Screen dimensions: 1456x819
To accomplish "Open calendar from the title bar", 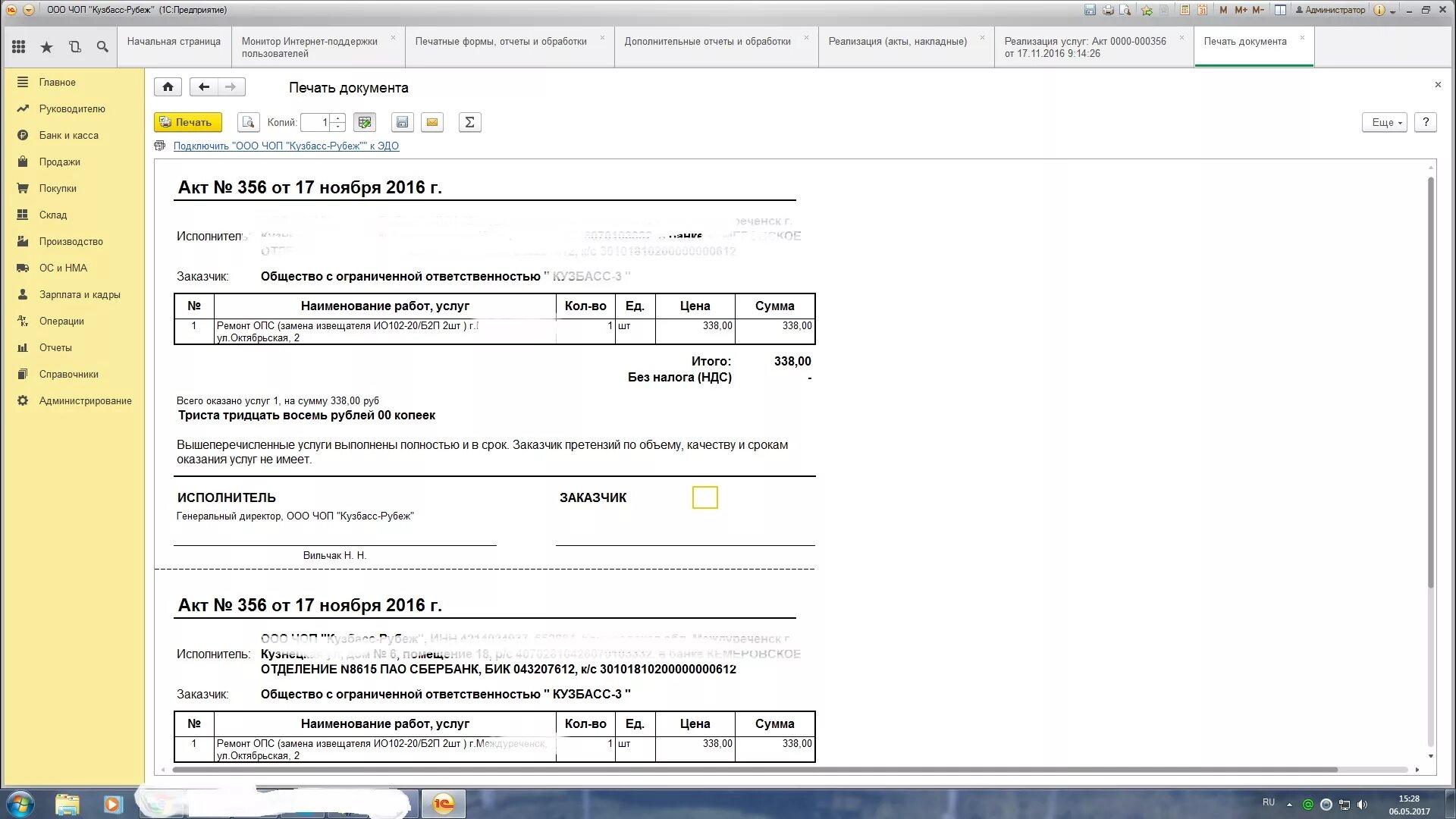I will [1203, 10].
